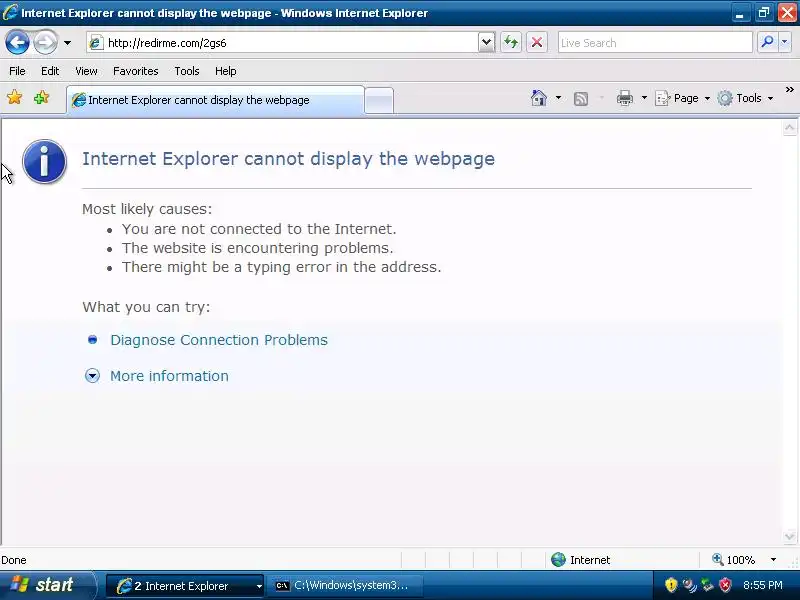Click the scrollbar up arrow
Screen dimensions: 800x600
[x=789, y=128]
